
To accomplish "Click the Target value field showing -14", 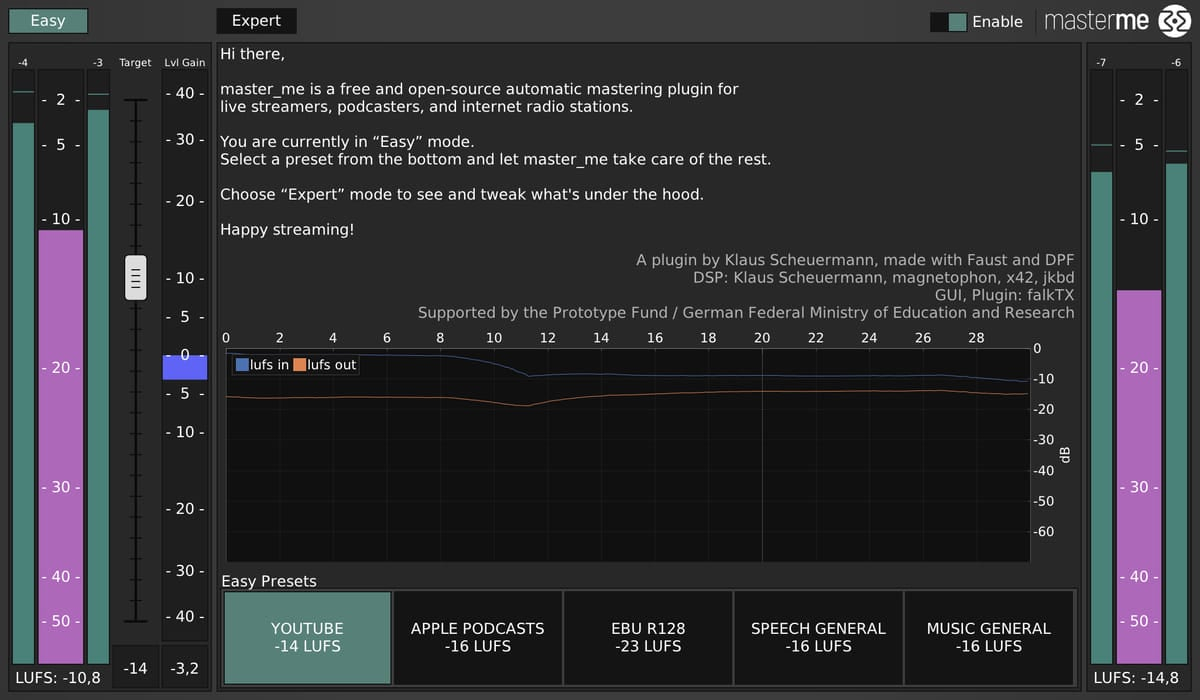I will pos(136,668).
